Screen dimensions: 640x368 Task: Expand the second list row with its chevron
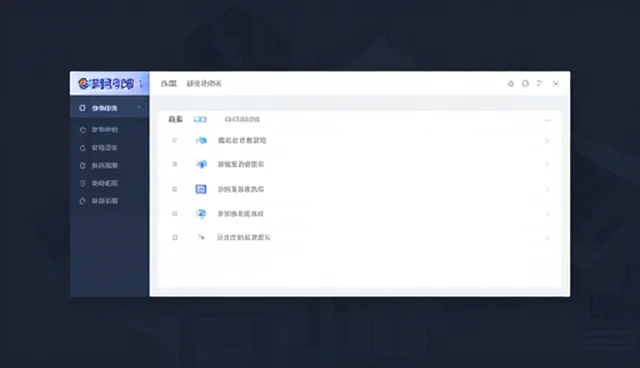547,164
